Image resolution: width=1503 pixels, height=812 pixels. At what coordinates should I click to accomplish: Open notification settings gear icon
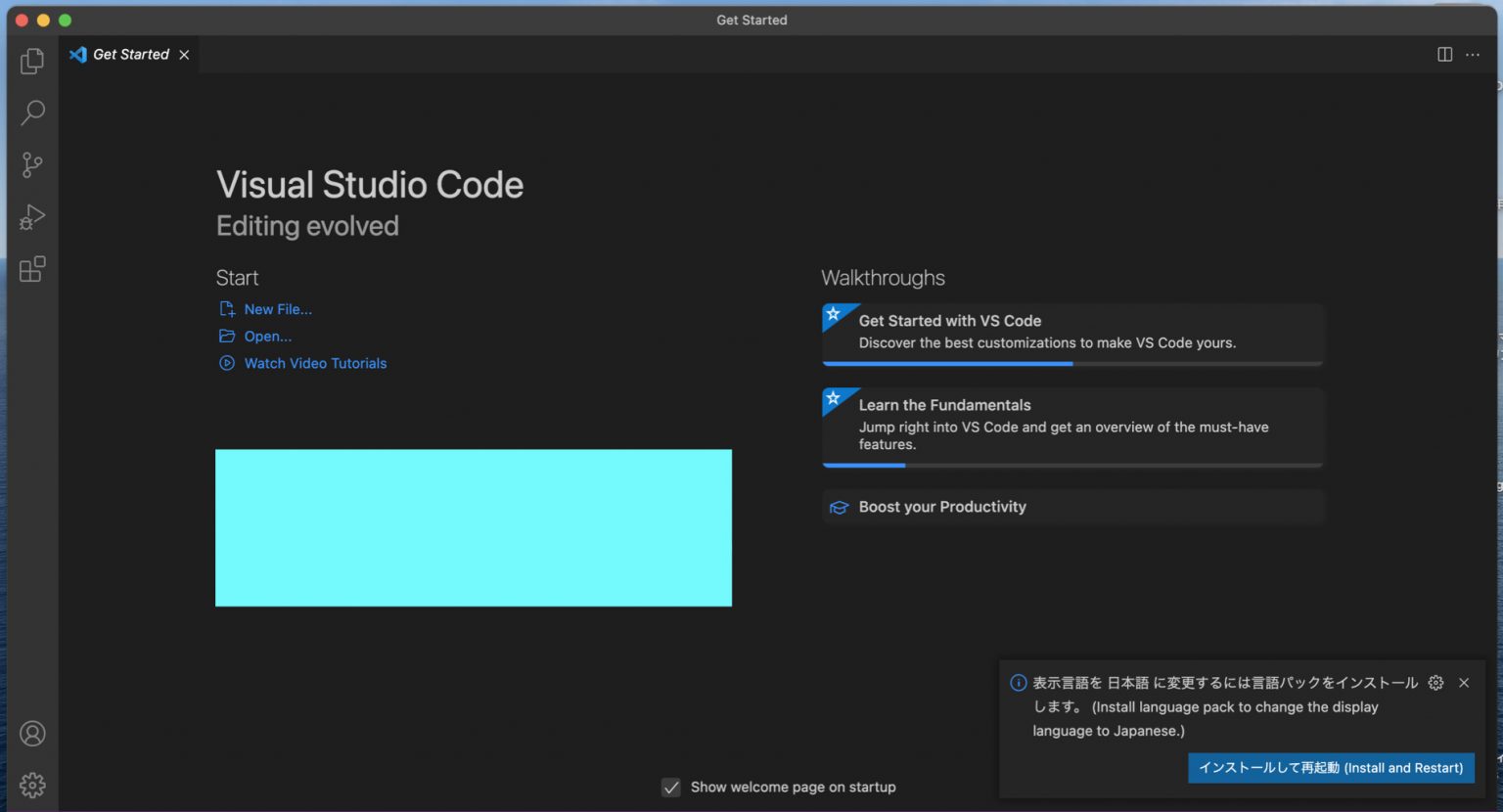(1435, 683)
